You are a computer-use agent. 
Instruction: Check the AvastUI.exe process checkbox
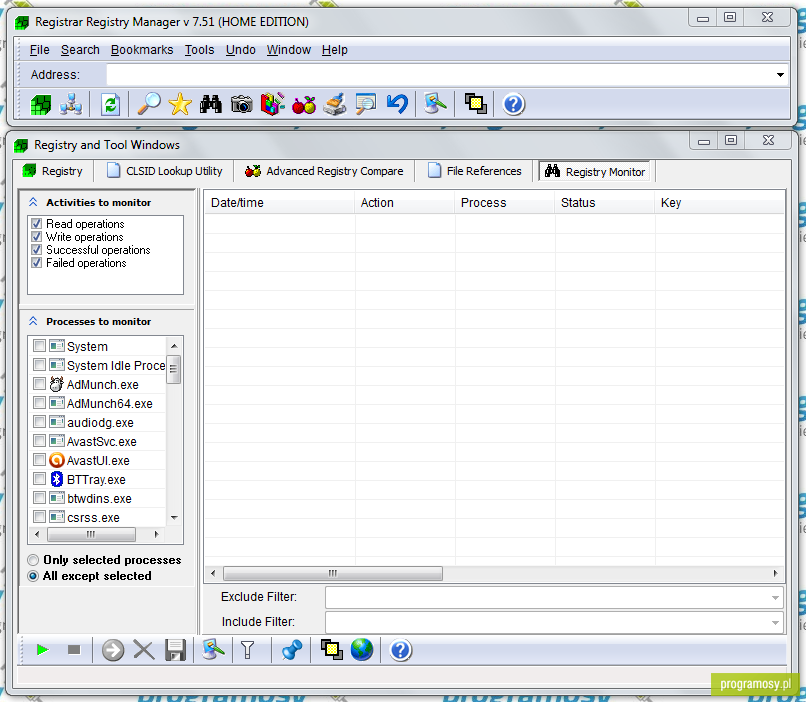[x=39, y=459]
